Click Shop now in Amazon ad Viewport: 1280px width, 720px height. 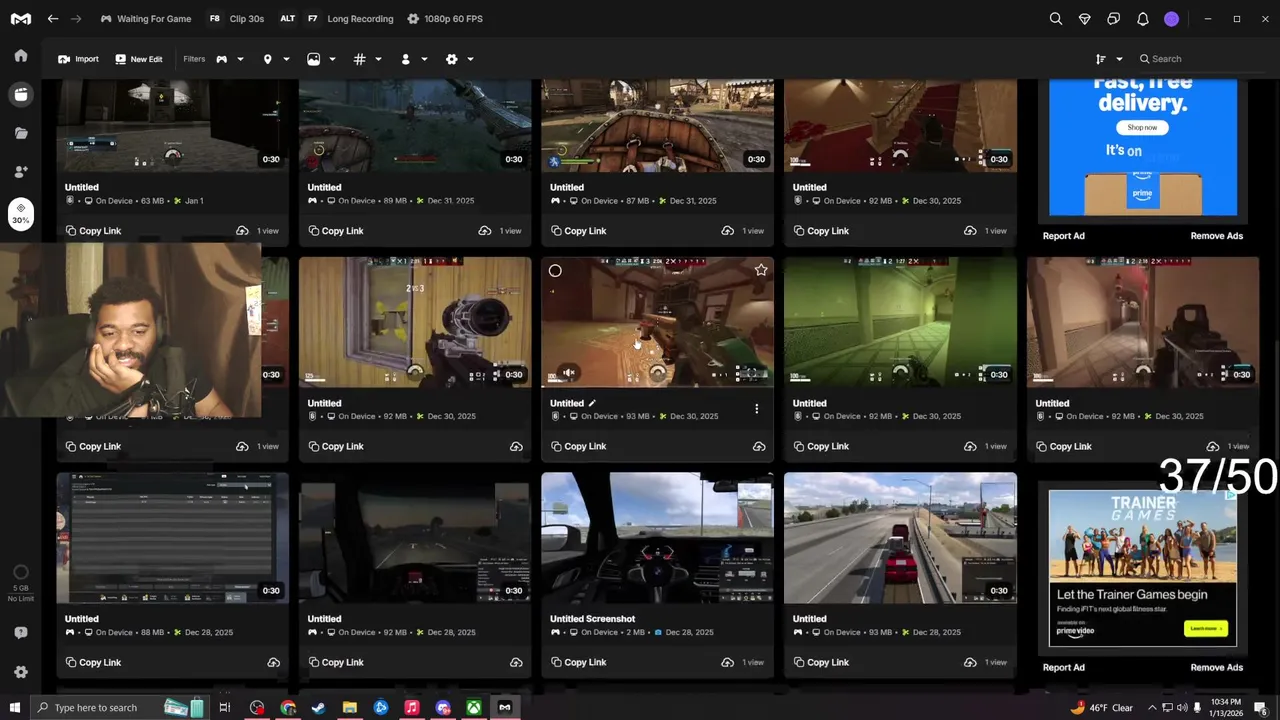[x=1142, y=128]
